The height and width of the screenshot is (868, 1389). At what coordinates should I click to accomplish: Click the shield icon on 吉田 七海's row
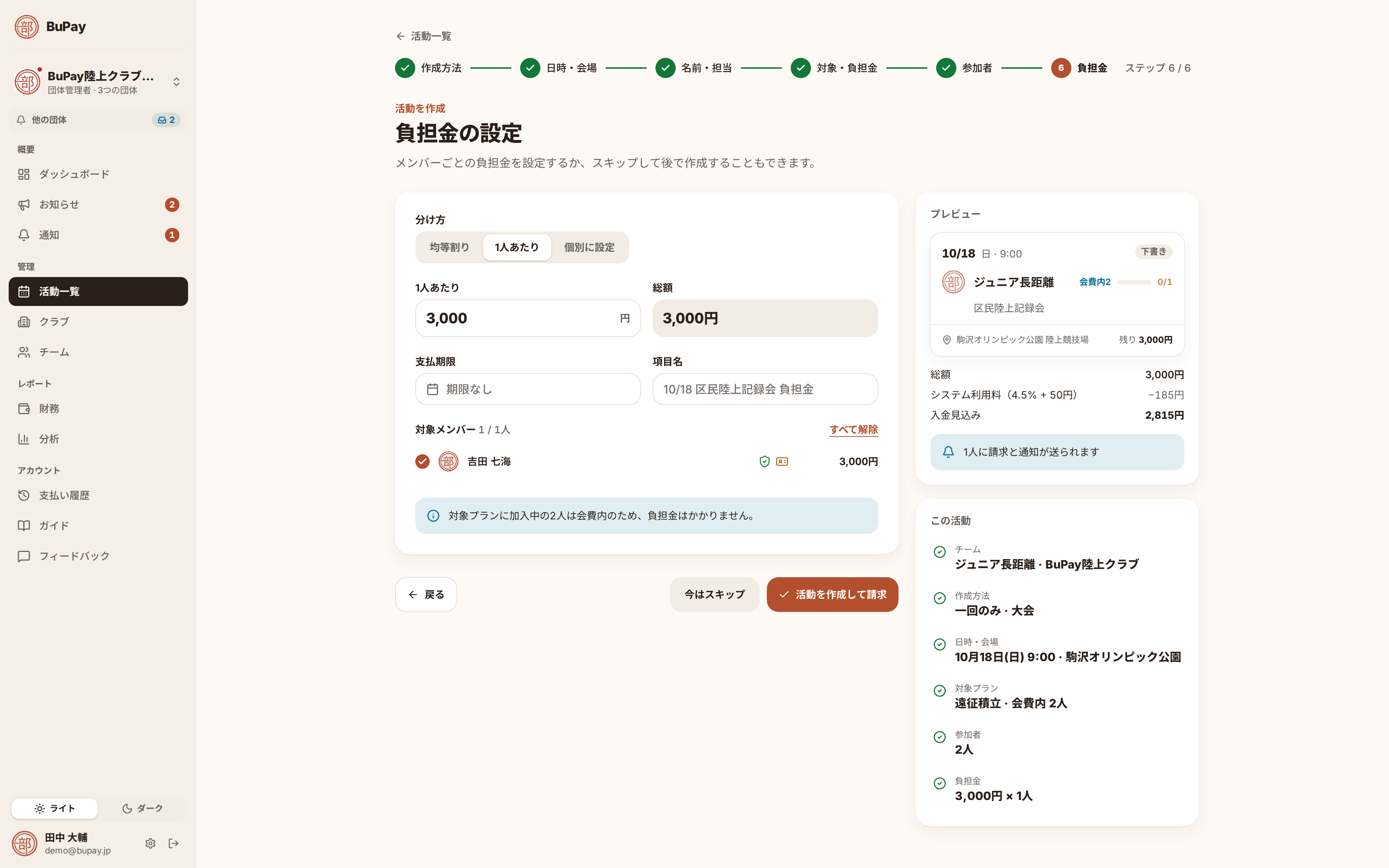click(x=765, y=461)
